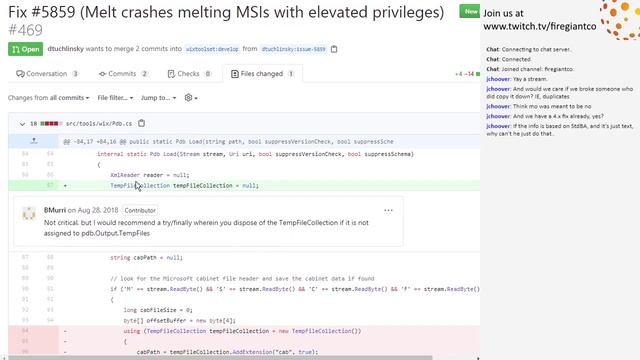
Task: Copy the Pdb.cs file path
Action: [x=141, y=123]
